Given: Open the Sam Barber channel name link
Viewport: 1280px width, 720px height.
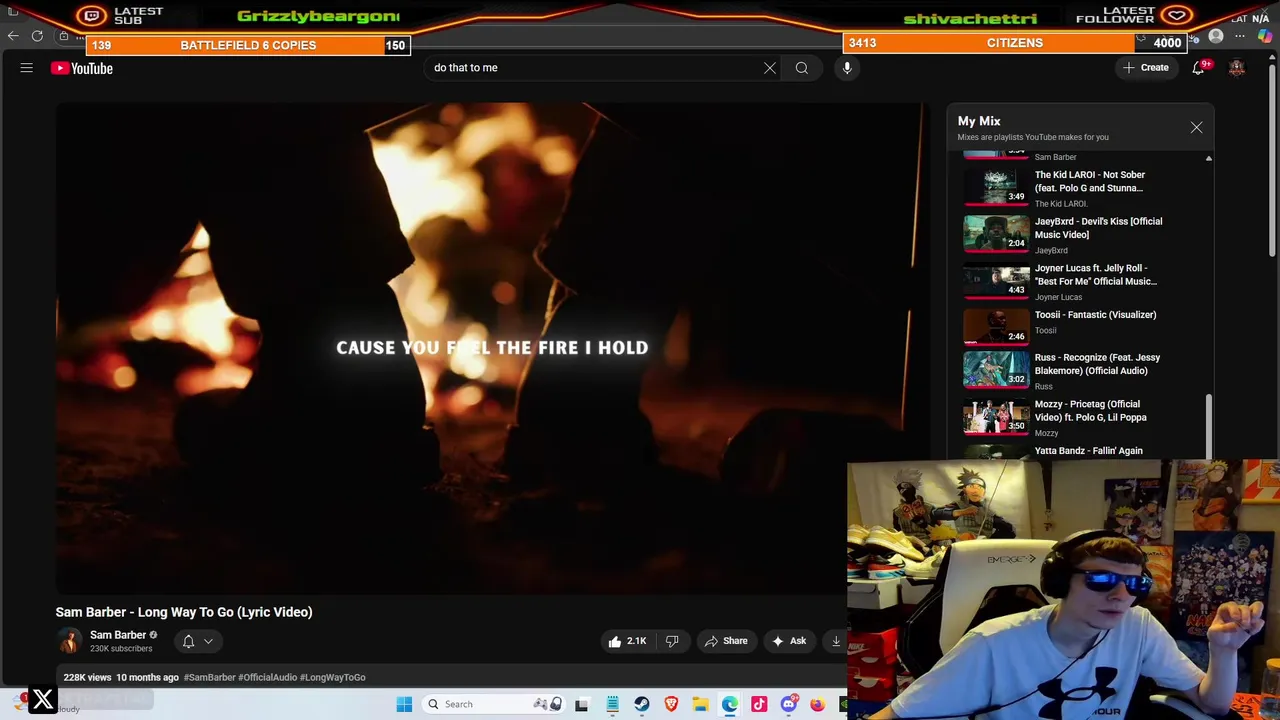Looking at the screenshot, I should (x=118, y=635).
